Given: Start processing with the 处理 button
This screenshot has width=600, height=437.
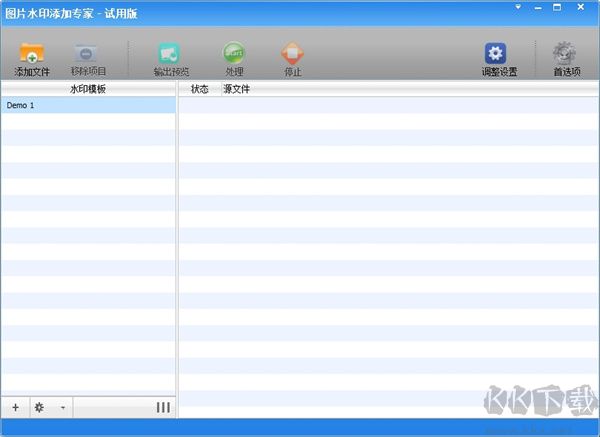Looking at the screenshot, I should pos(234,59).
